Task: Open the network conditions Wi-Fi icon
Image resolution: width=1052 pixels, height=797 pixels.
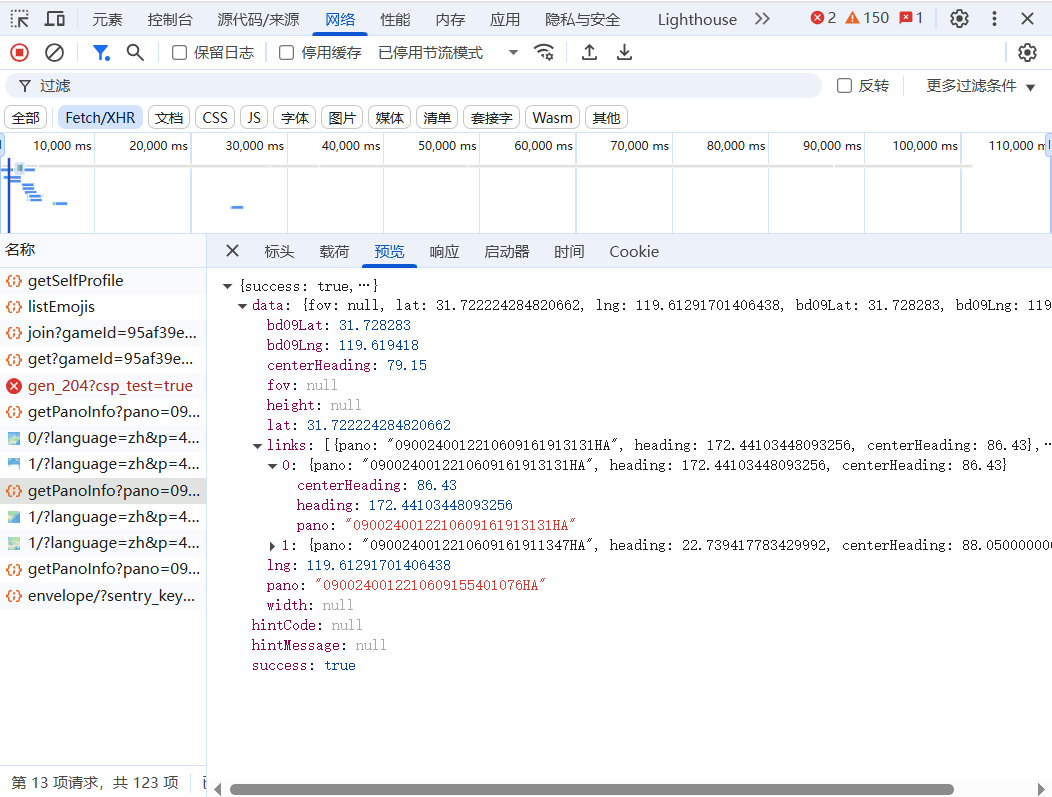Action: tap(544, 53)
